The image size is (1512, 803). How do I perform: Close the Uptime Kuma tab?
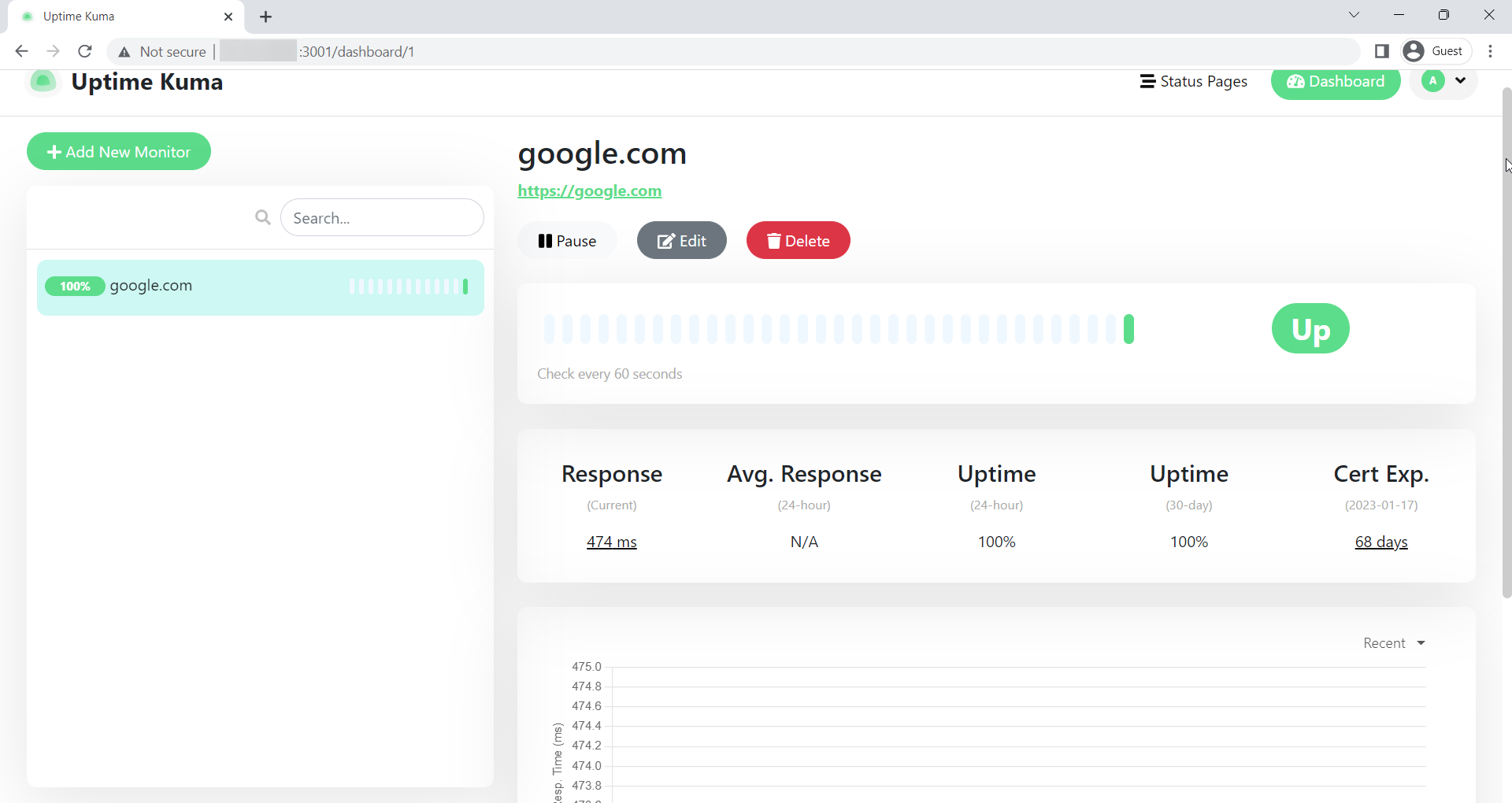tap(228, 17)
